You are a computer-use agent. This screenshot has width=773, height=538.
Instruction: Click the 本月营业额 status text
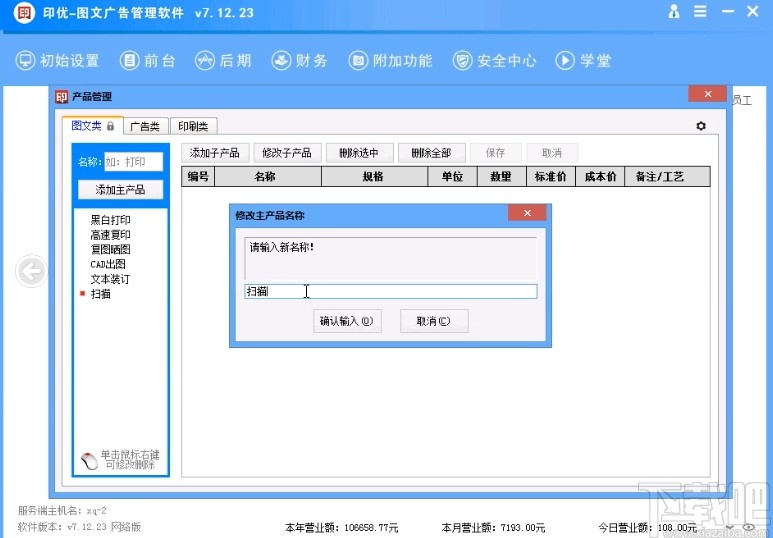click(493, 528)
